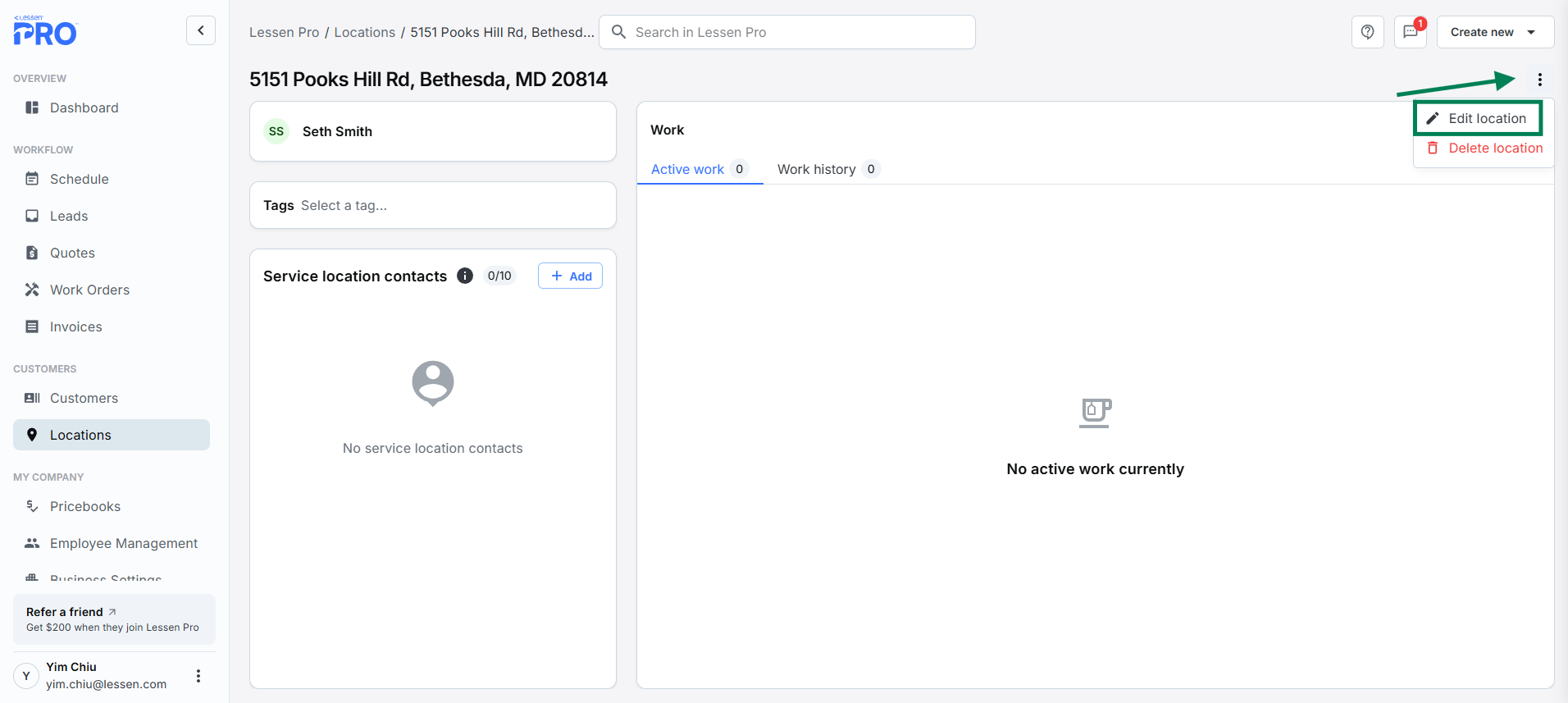
Task: Click the Work panel heading
Action: point(668,130)
